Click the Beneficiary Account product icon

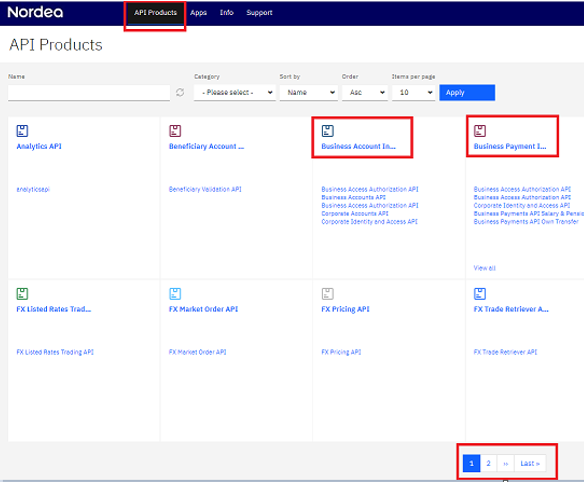(175, 131)
